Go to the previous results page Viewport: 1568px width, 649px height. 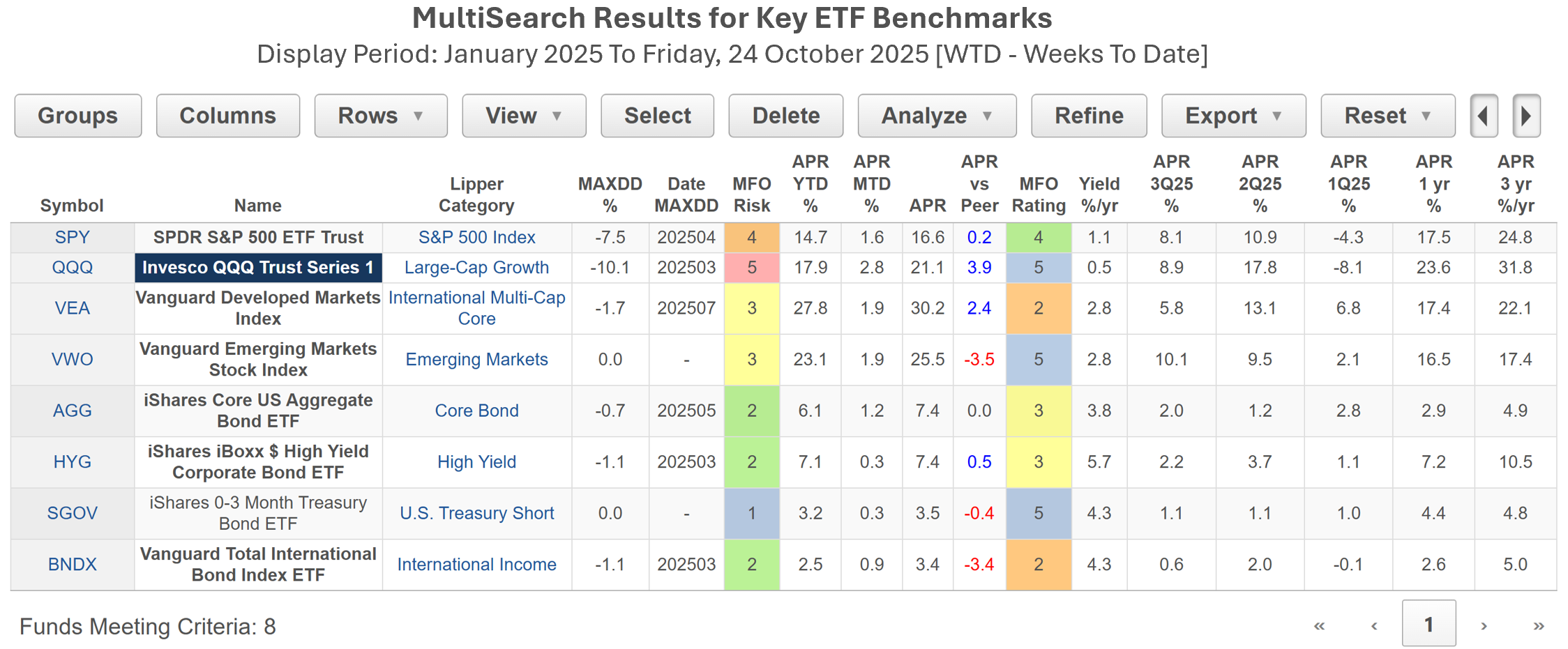click(x=1373, y=625)
